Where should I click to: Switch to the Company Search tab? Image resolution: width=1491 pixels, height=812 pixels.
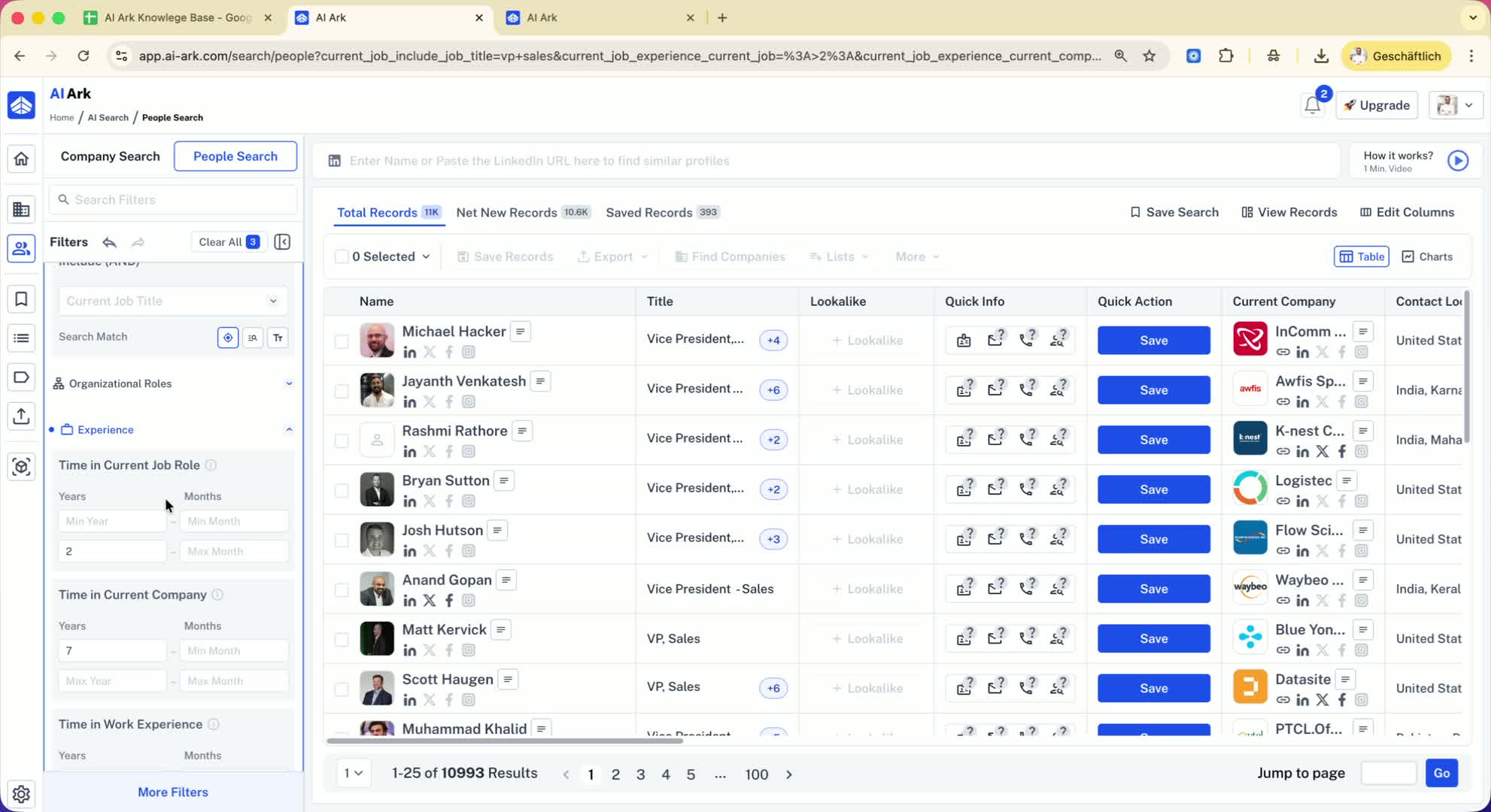pyautogui.click(x=110, y=156)
